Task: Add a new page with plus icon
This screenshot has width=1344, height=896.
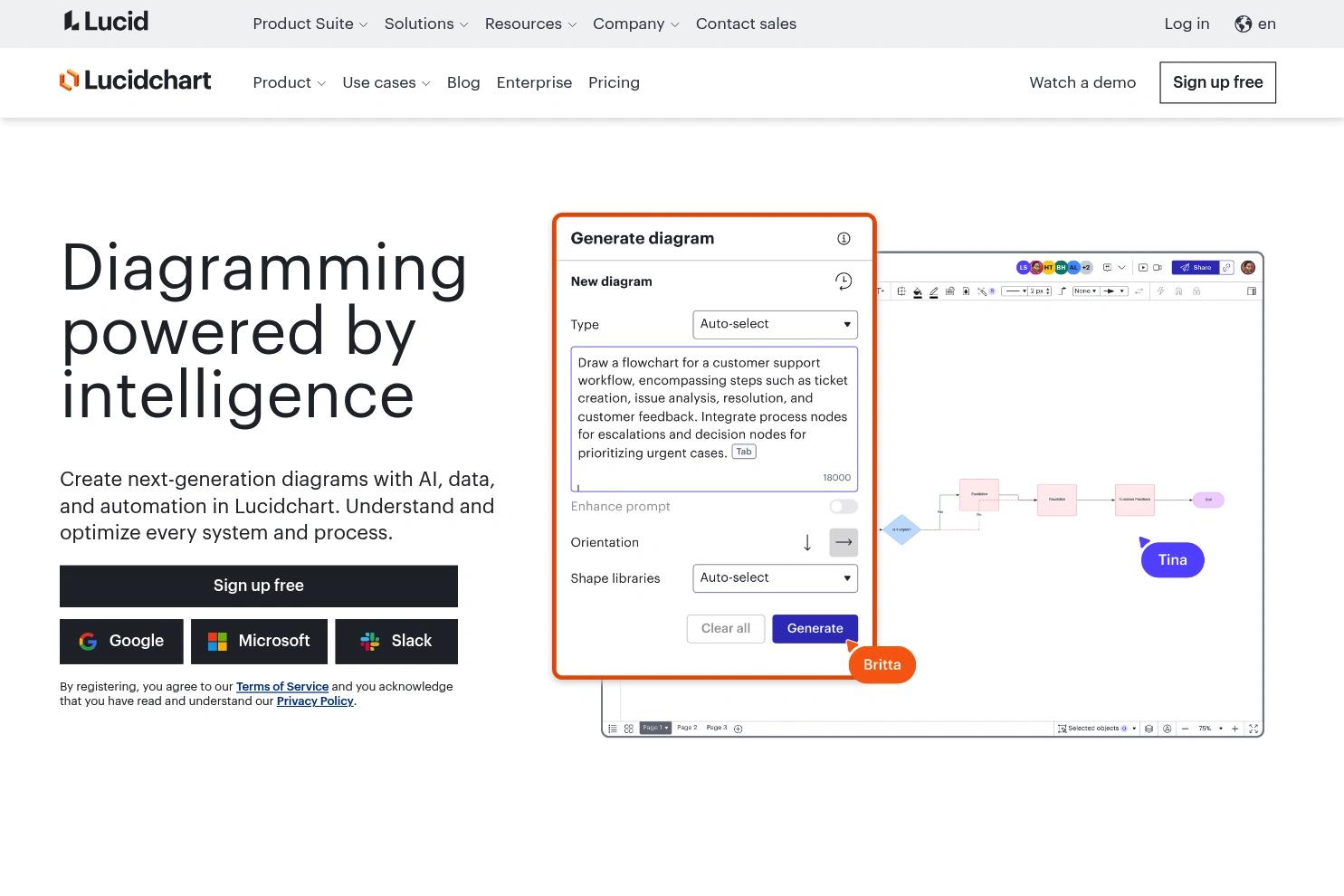Action: [738, 729]
